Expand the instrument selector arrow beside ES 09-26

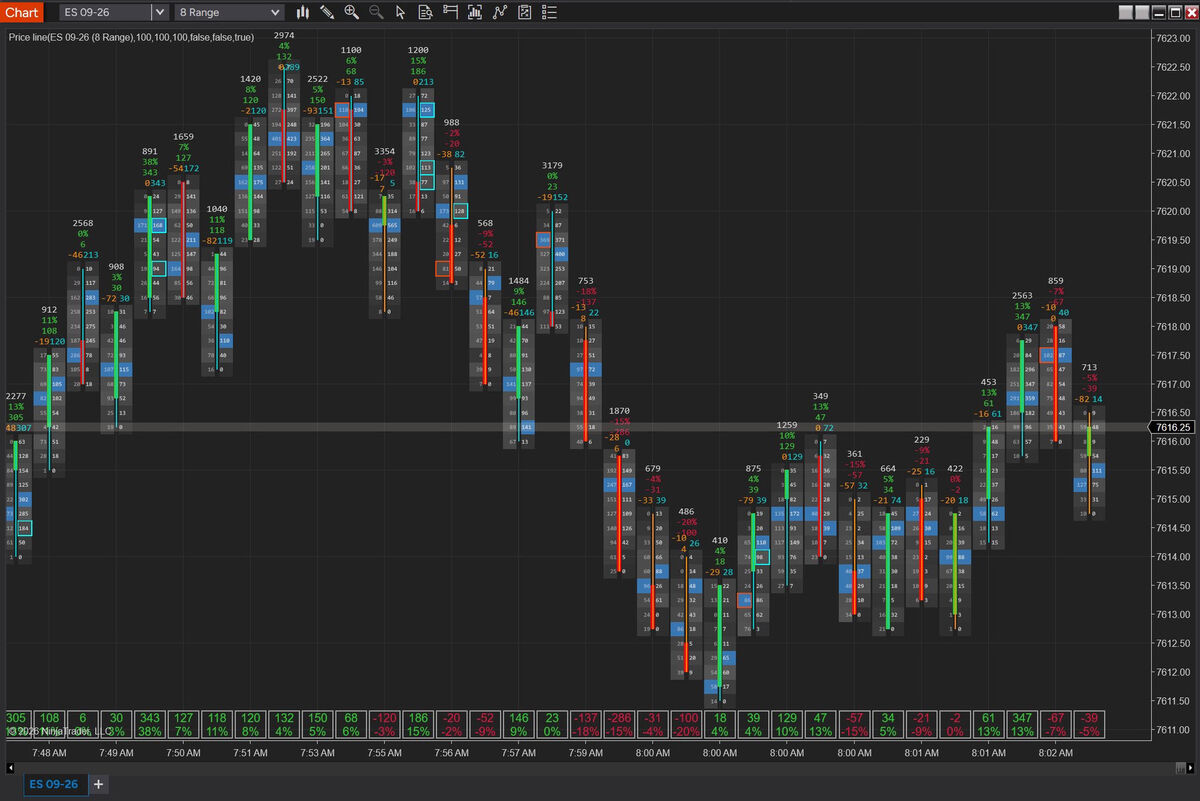coord(159,12)
